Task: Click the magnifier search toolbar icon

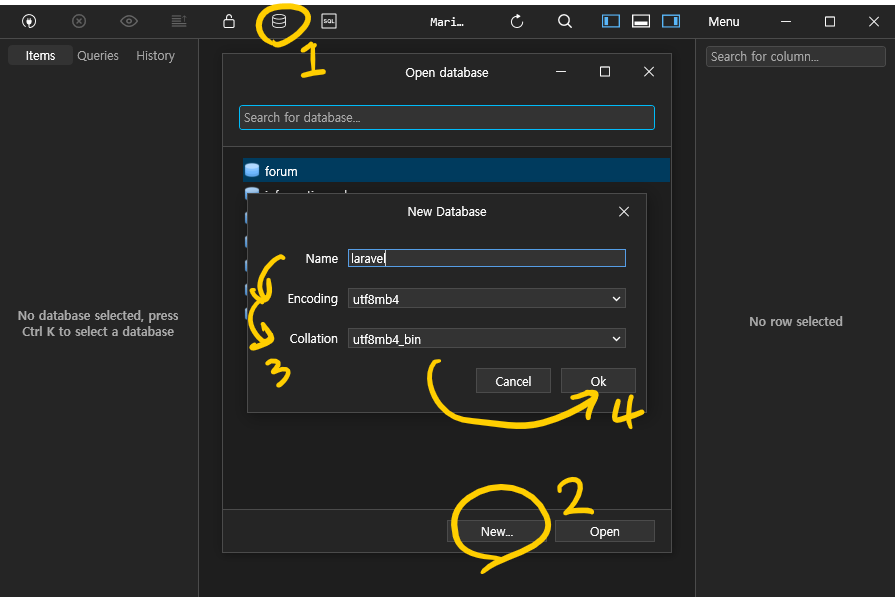Action: (565, 22)
